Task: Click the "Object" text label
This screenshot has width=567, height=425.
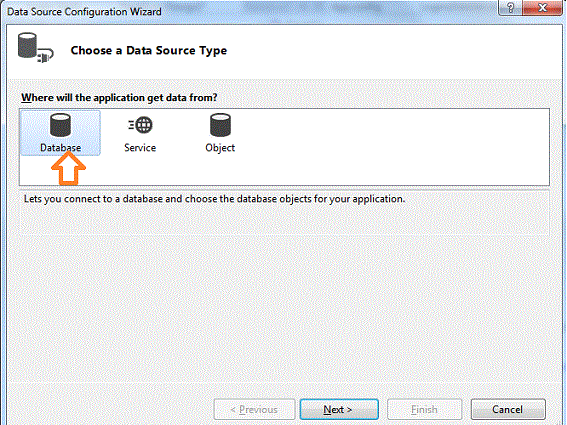Action: coord(220,148)
